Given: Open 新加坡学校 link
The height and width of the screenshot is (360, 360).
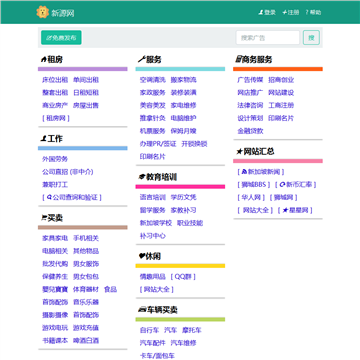Looking at the screenshot, I should click(x=156, y=223).
